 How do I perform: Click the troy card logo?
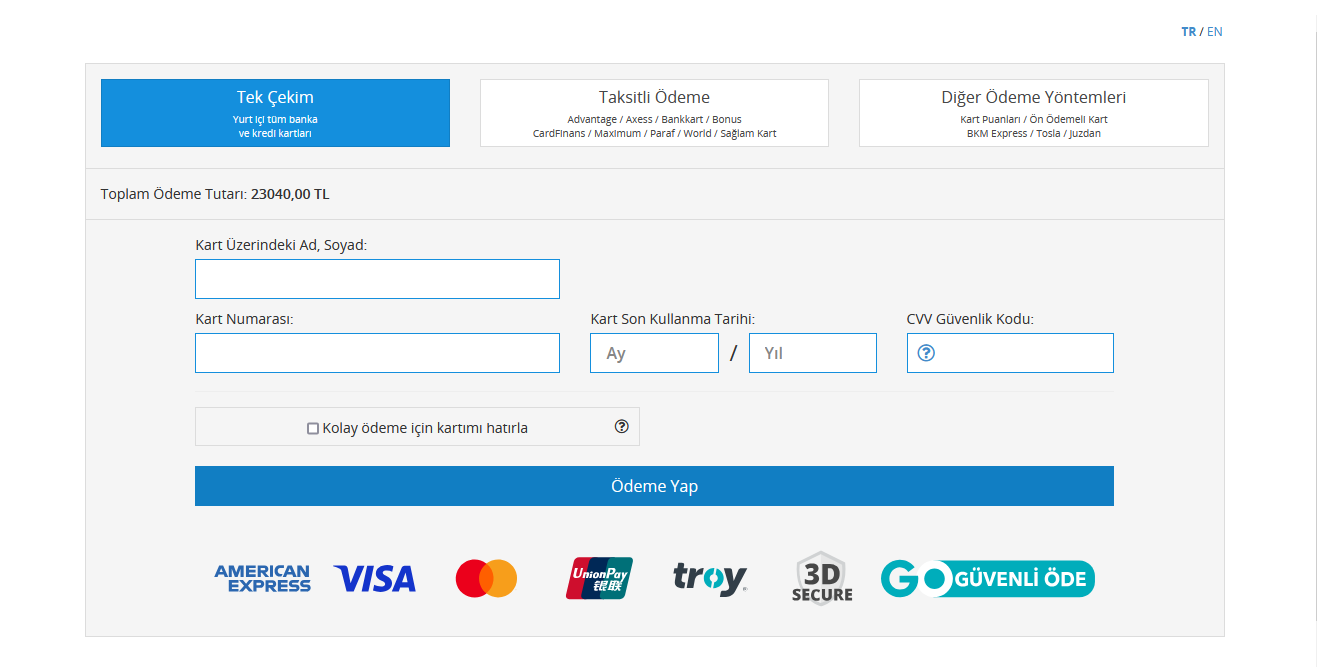click(x=710, y=579)
